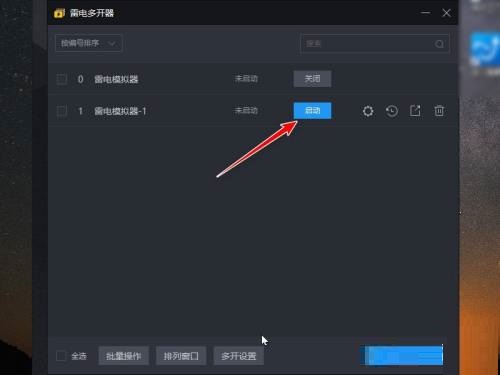Click the blue 启动 button for 雷电模拟器-1
Viewport: 500px width, 375px height.
tap(312, 111)
